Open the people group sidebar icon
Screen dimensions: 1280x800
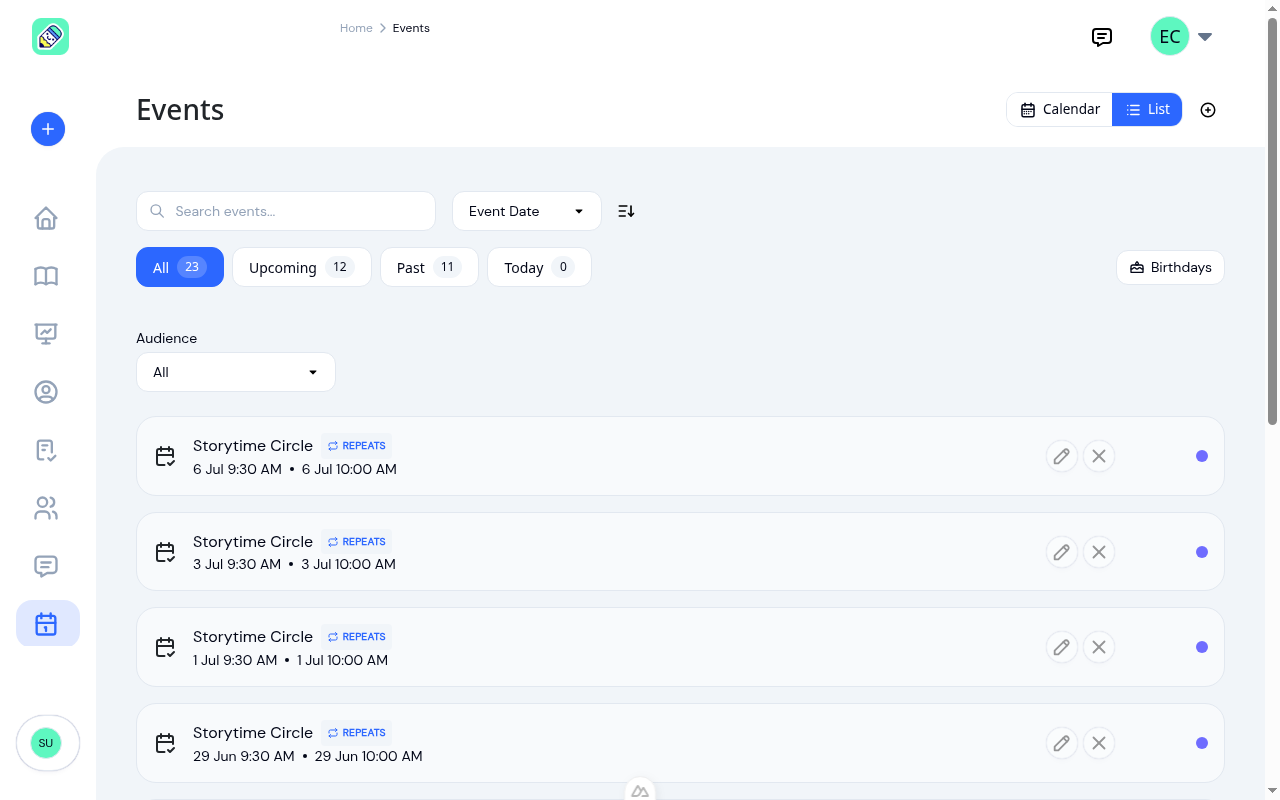46,508
